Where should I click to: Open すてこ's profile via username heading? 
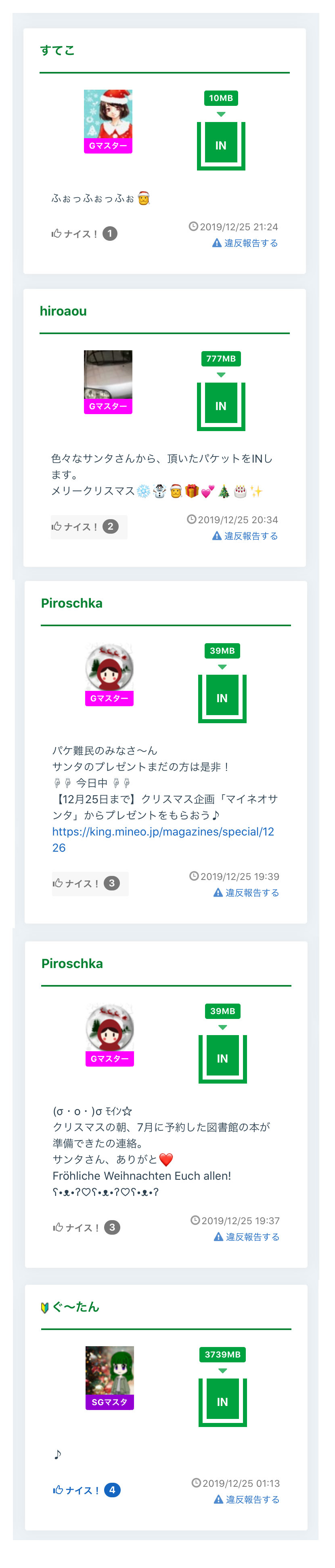(x=57, y=51)
